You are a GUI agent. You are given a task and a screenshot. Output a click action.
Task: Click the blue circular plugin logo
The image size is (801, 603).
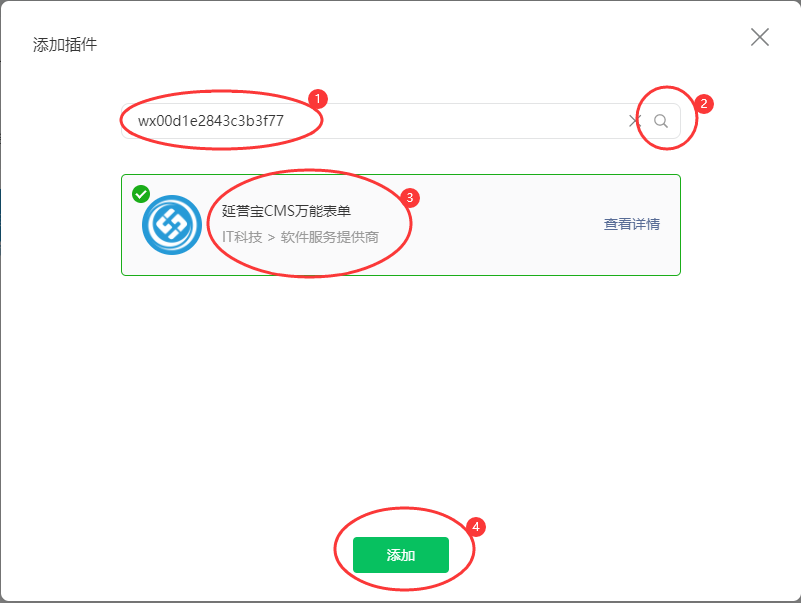(172, 225)
